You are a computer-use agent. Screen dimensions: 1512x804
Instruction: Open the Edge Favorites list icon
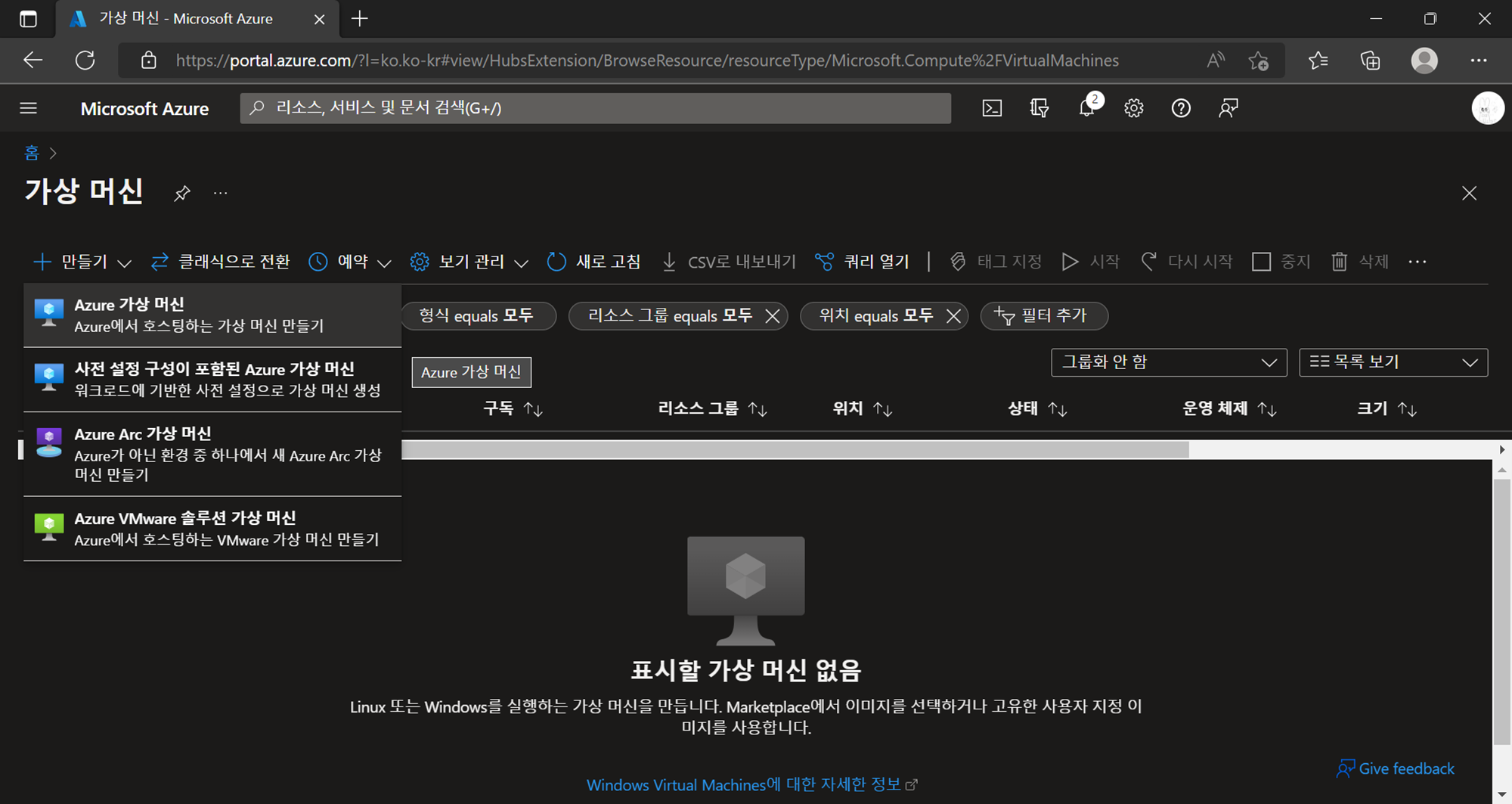[1318, 61]
